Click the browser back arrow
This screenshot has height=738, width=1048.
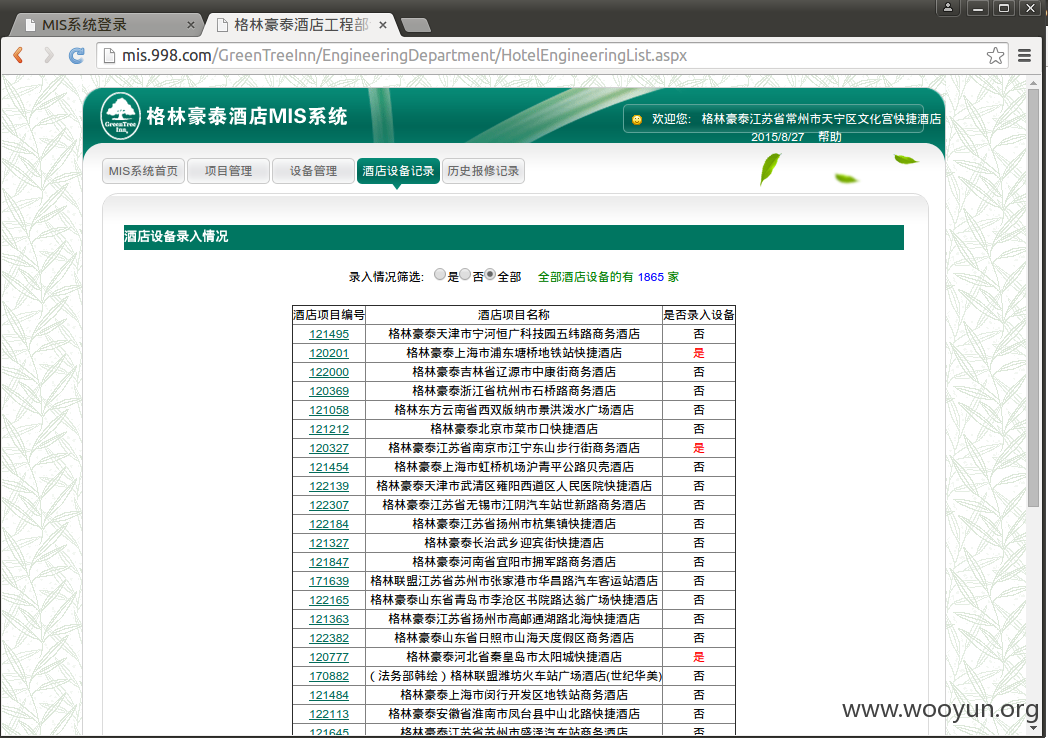pos(19,55)
